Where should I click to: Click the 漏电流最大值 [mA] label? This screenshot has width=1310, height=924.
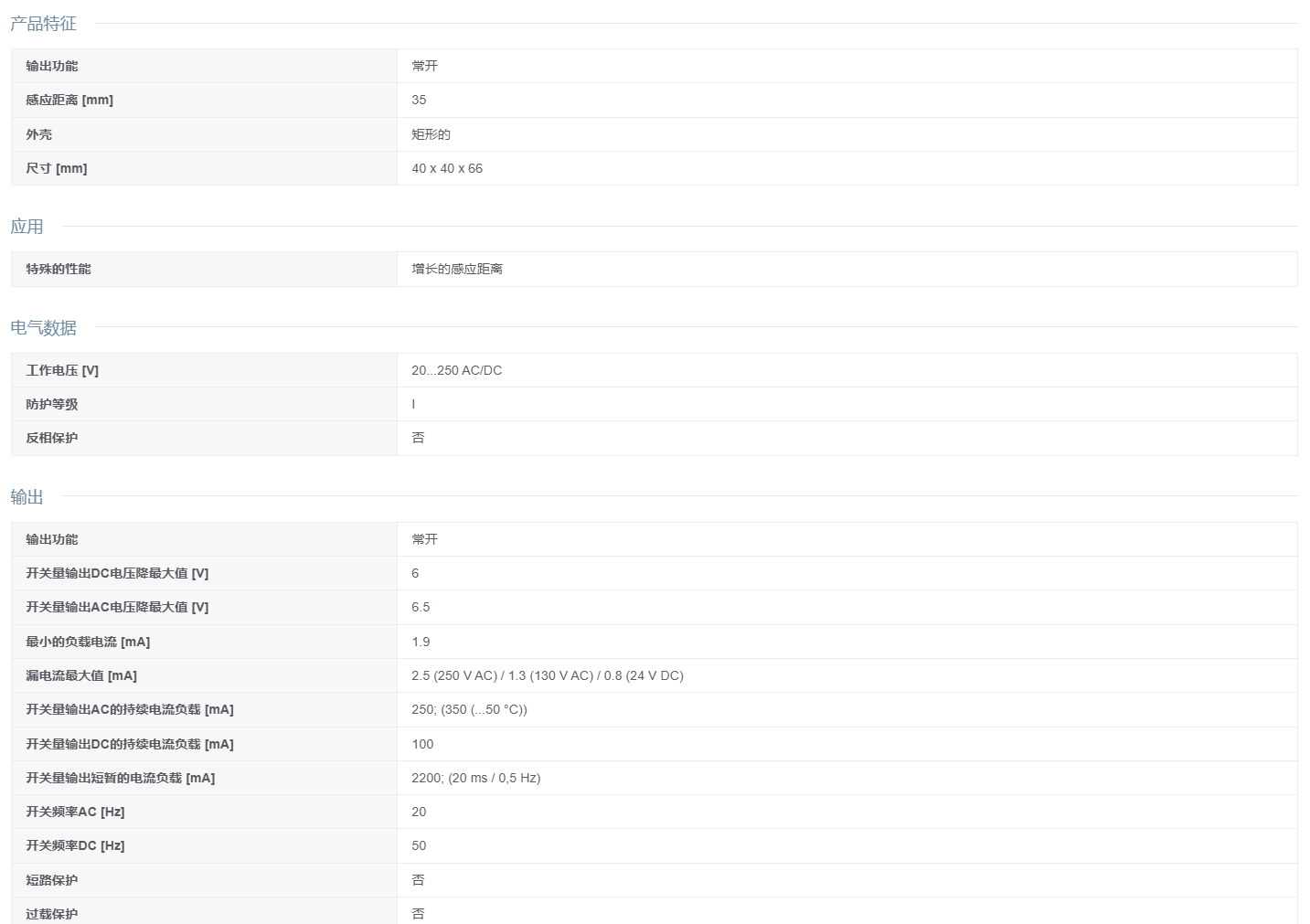(x=81, y=675)
